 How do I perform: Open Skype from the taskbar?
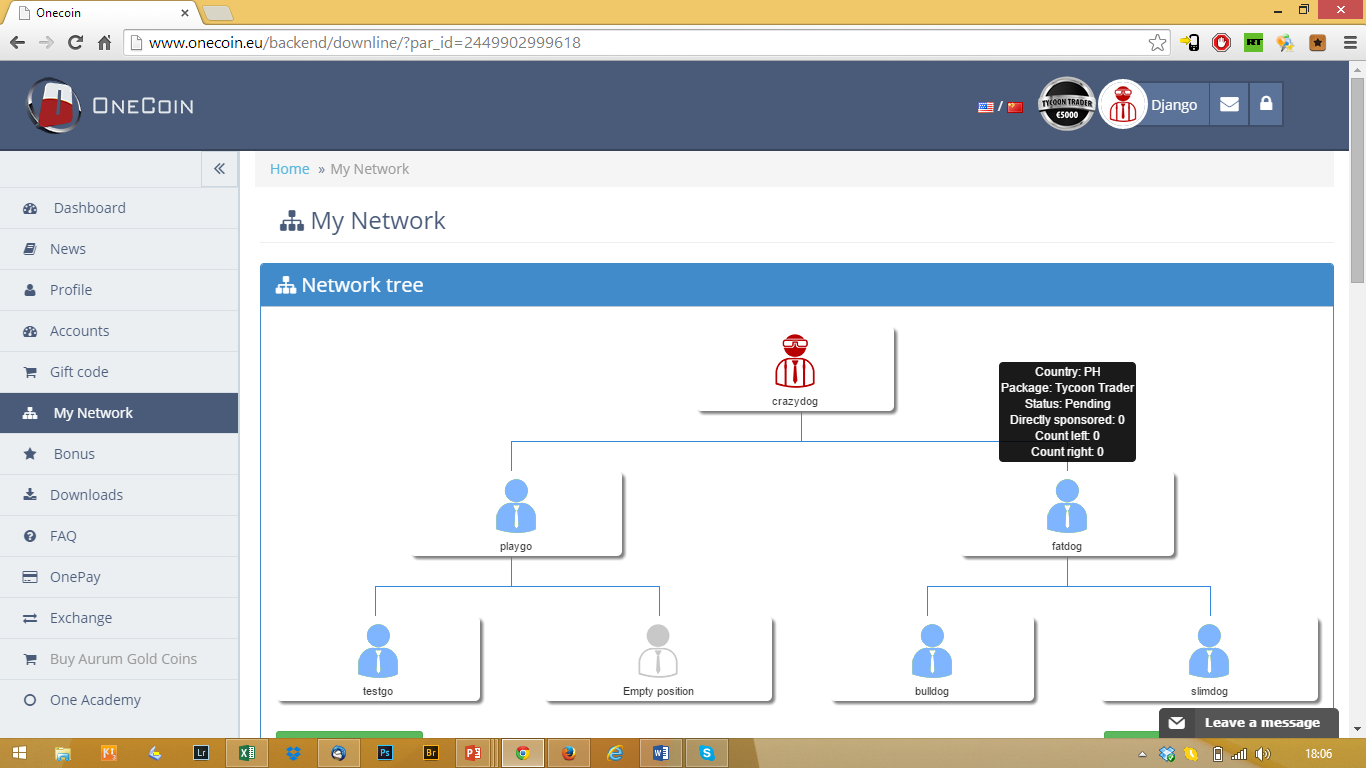(707, 753)
